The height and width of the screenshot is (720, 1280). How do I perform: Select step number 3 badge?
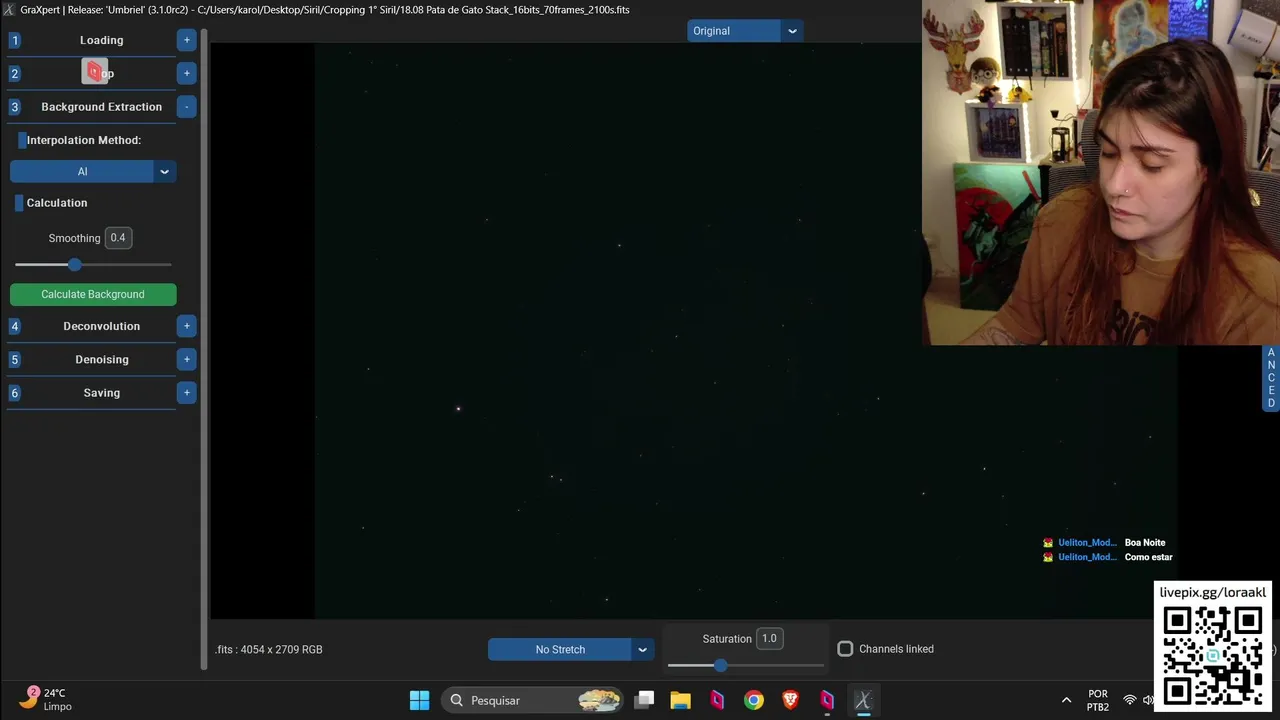(14, 107)
